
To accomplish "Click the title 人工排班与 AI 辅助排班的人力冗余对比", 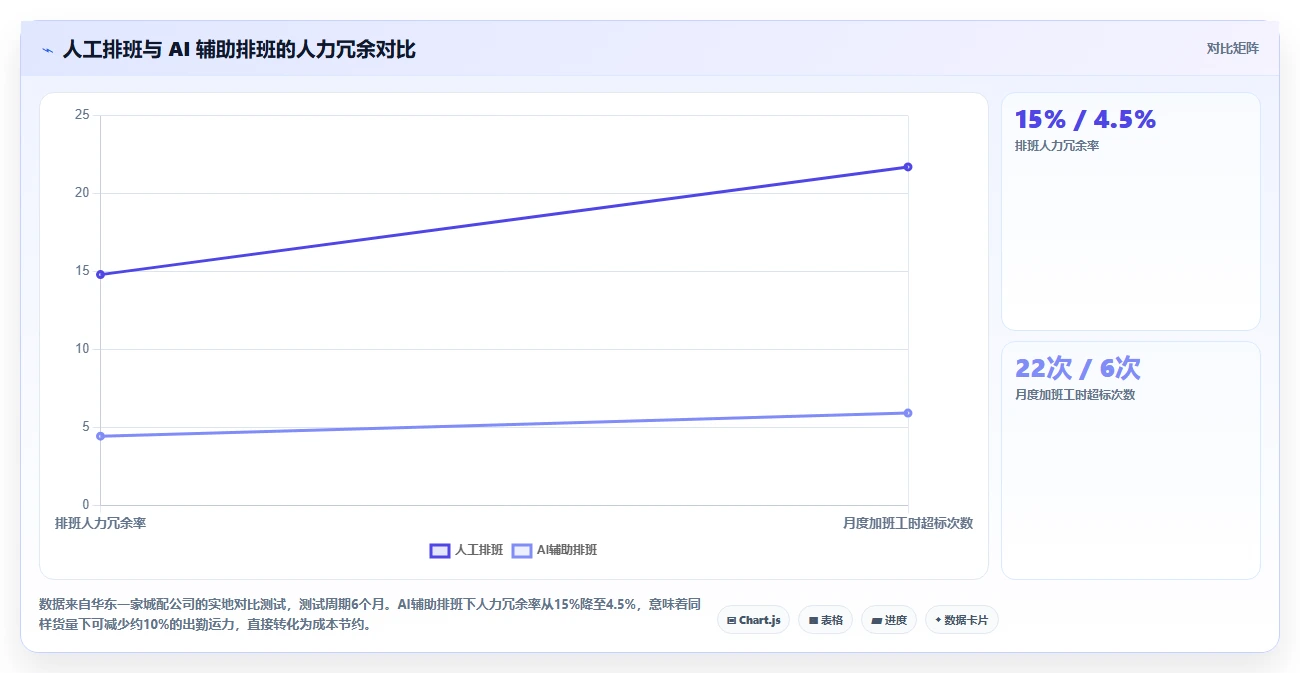I will click(239, 50).
